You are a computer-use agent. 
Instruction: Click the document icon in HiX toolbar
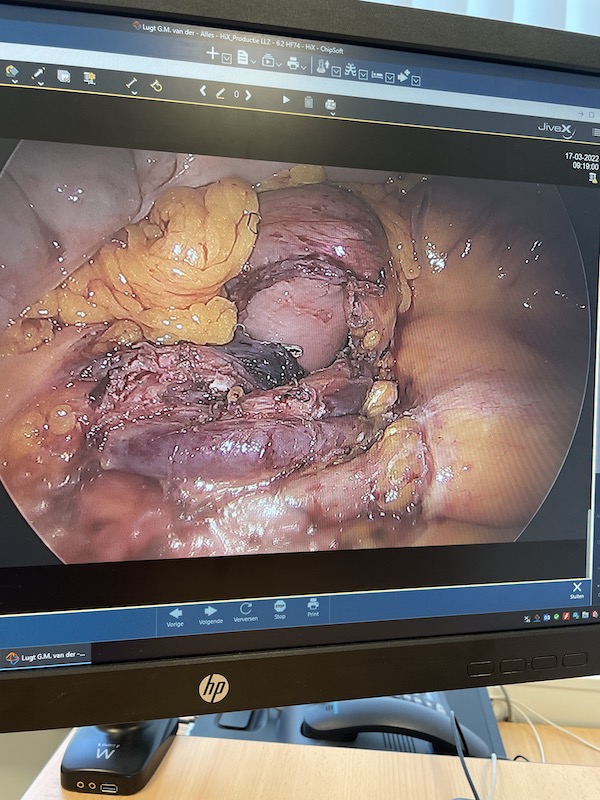pyautogui.click(x=242, y=57)
